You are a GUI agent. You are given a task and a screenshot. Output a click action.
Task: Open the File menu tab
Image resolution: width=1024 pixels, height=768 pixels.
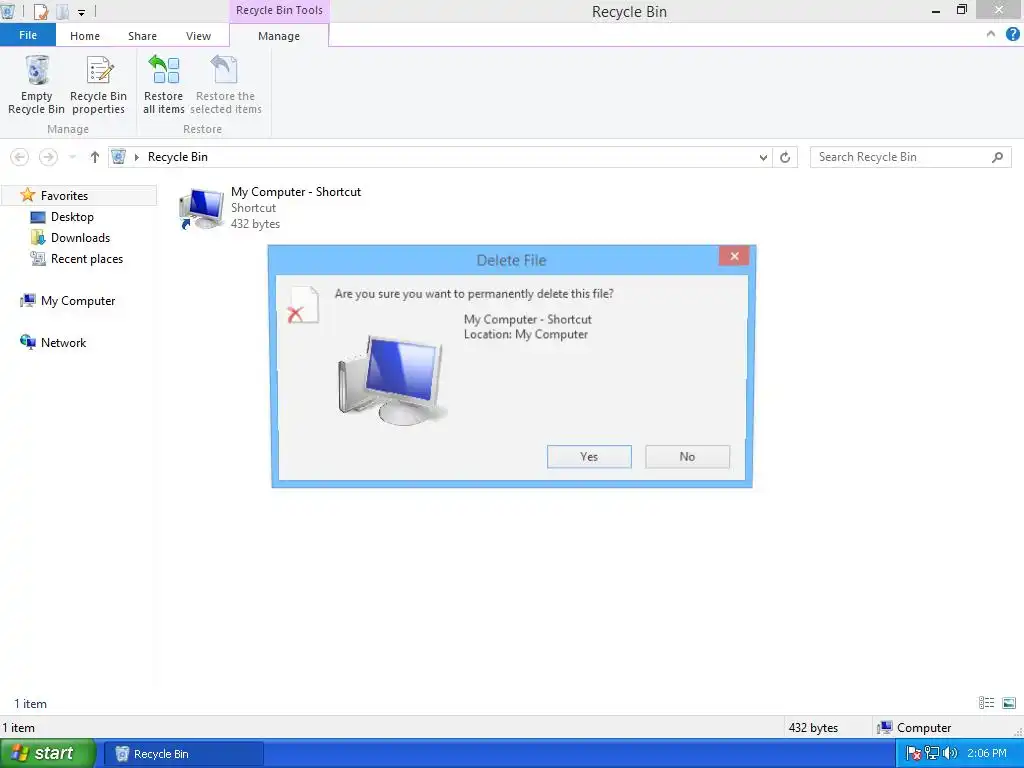click(27, 35)
